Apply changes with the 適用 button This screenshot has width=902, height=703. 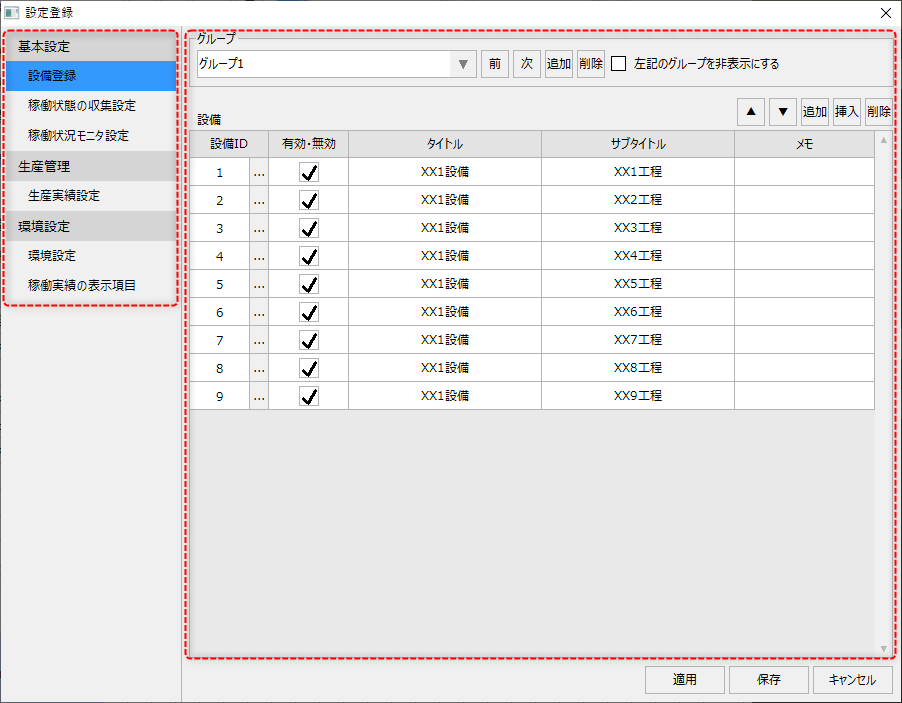(x=684, y=679)
